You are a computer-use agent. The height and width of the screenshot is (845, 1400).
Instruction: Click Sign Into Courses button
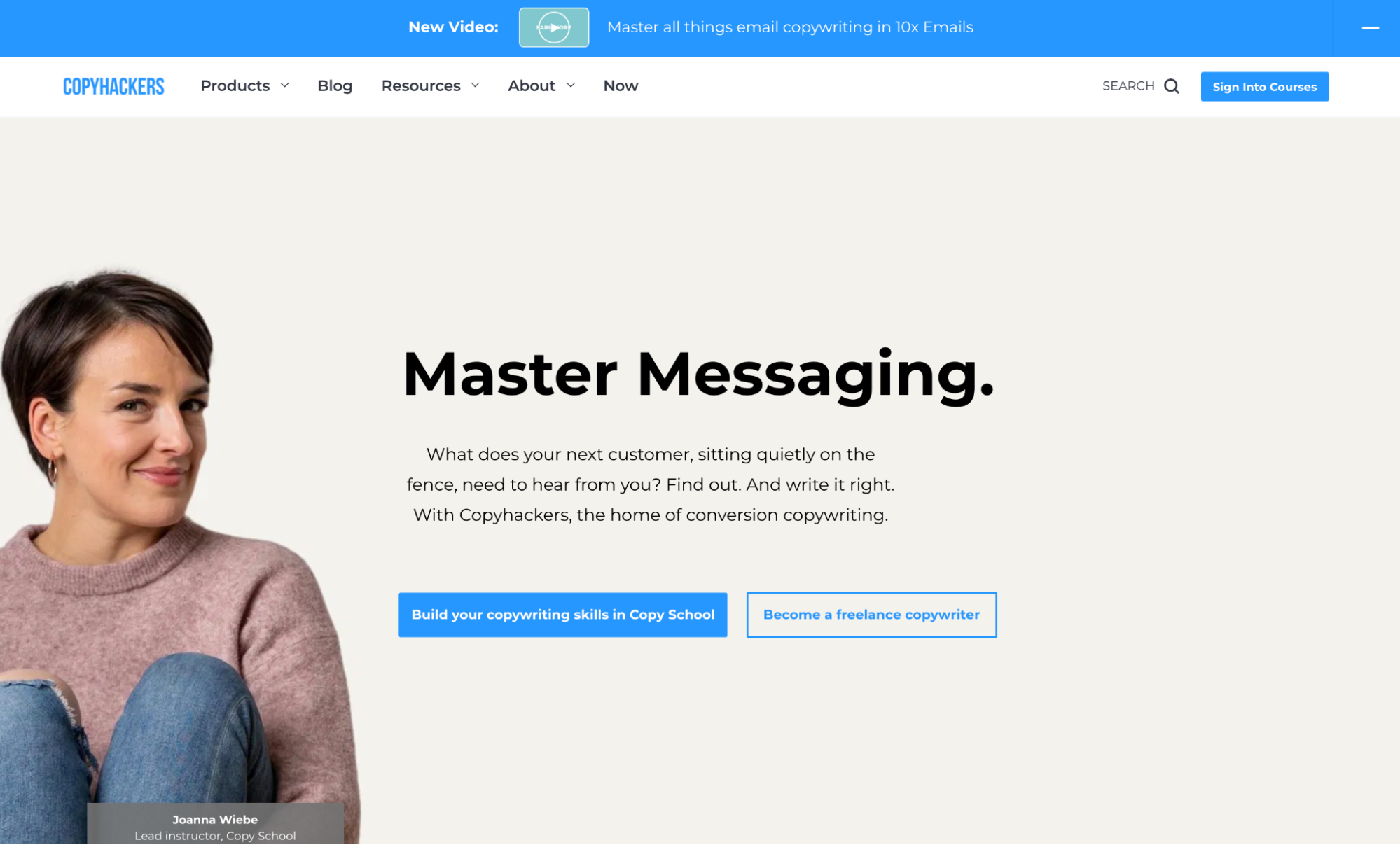[x=1264, y=86]
